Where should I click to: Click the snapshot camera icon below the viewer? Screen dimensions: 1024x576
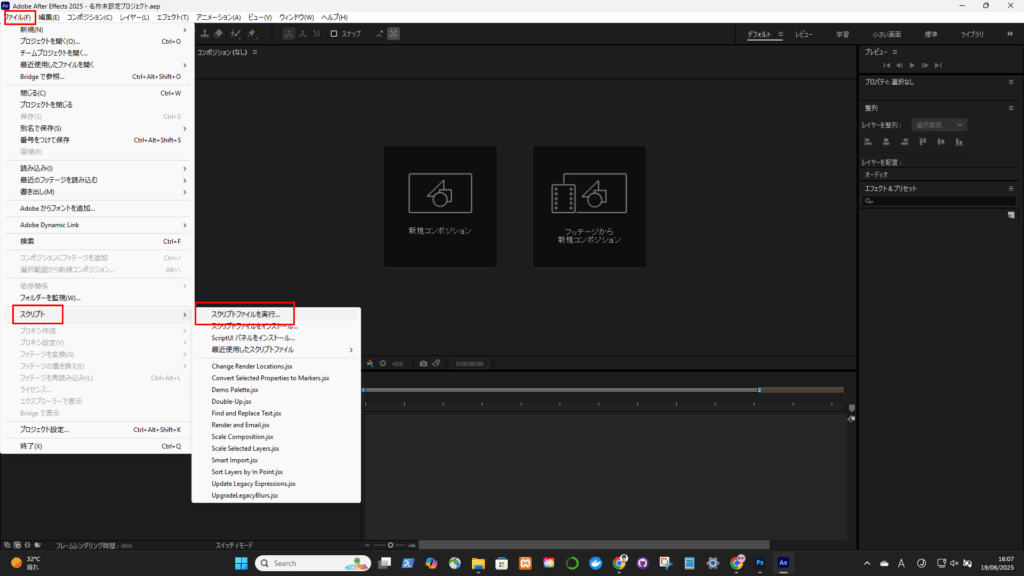coord(423,363)
